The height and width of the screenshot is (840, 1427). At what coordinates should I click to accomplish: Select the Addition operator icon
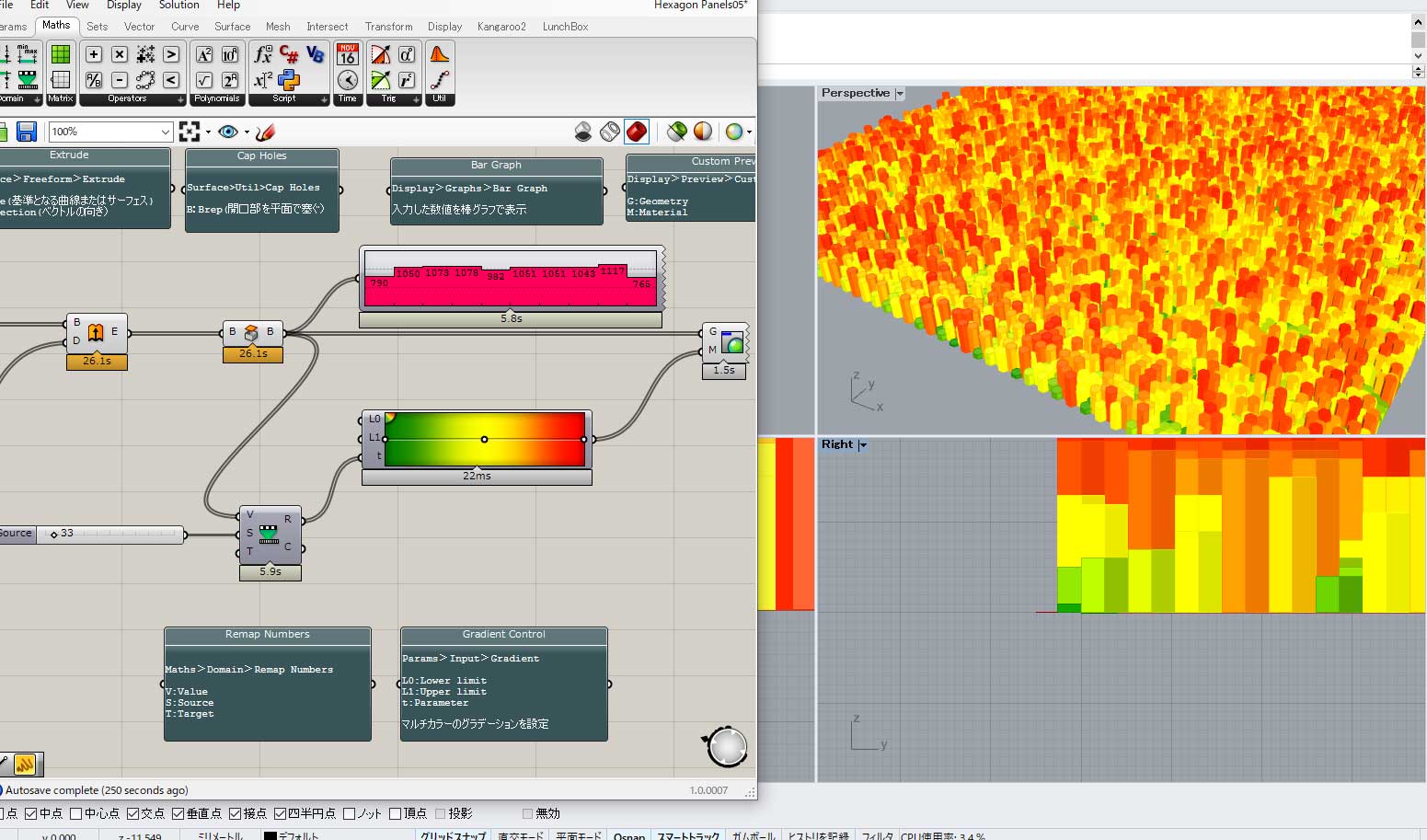[x=93, y=54]
